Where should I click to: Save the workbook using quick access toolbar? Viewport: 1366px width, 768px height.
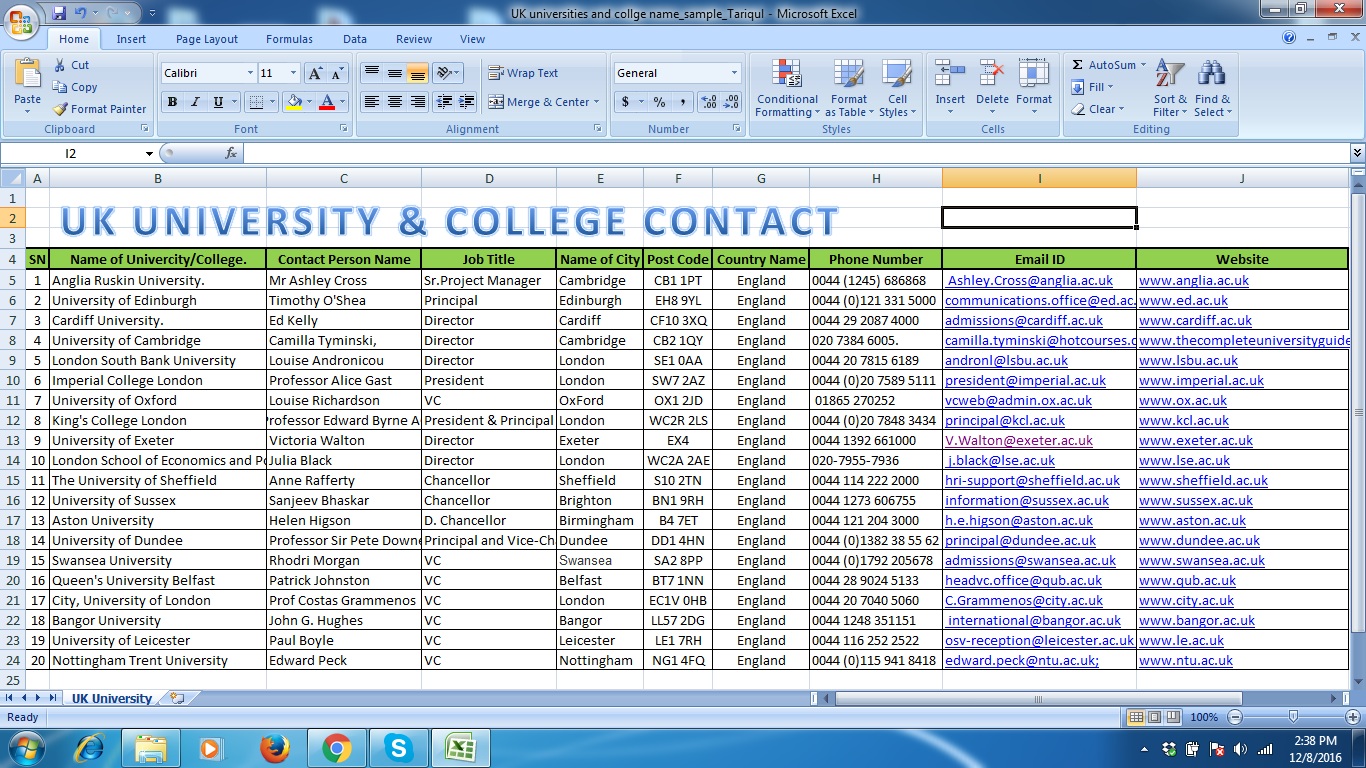[59, 14]
